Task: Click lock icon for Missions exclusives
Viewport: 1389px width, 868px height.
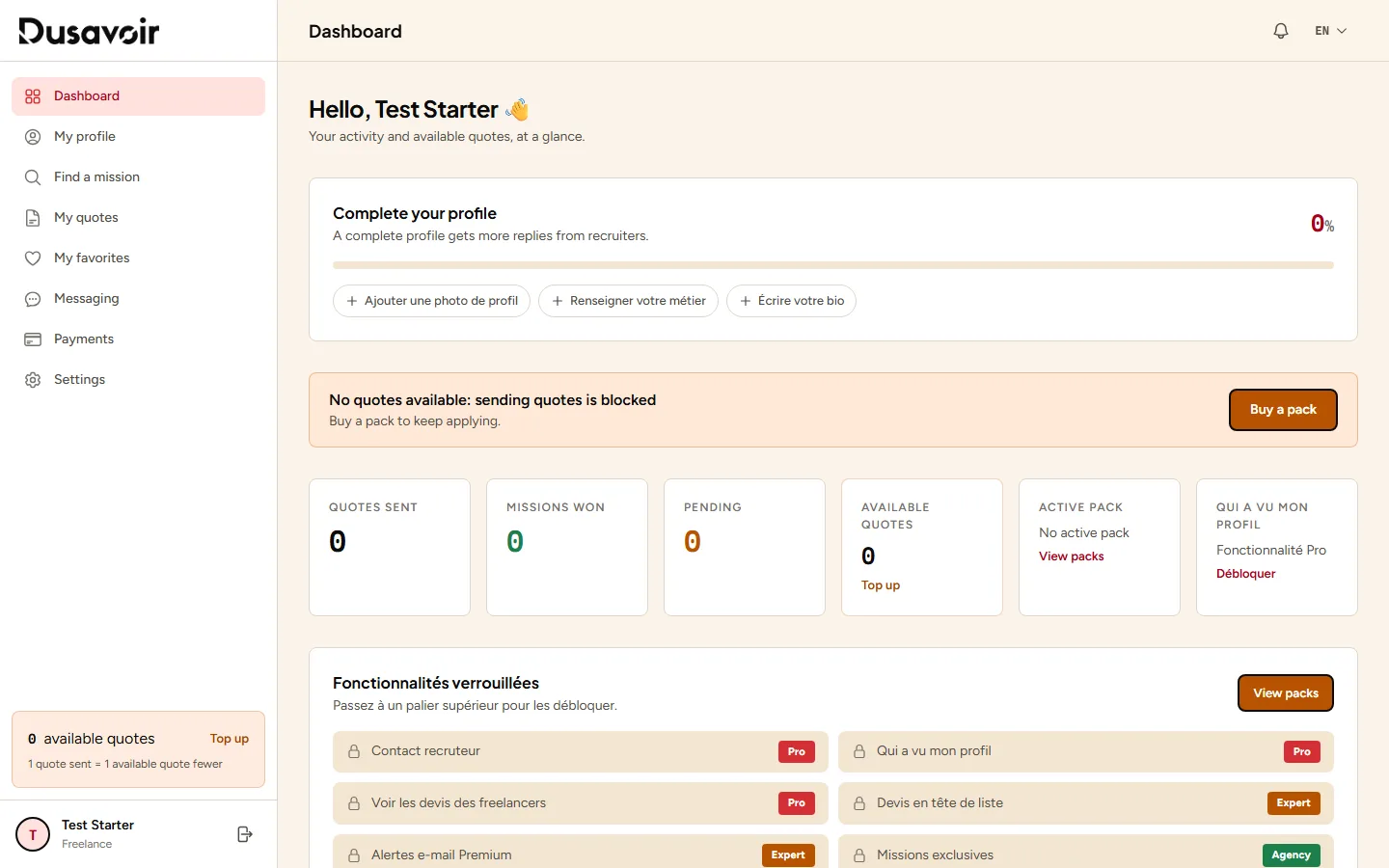Action: point(859,855)
